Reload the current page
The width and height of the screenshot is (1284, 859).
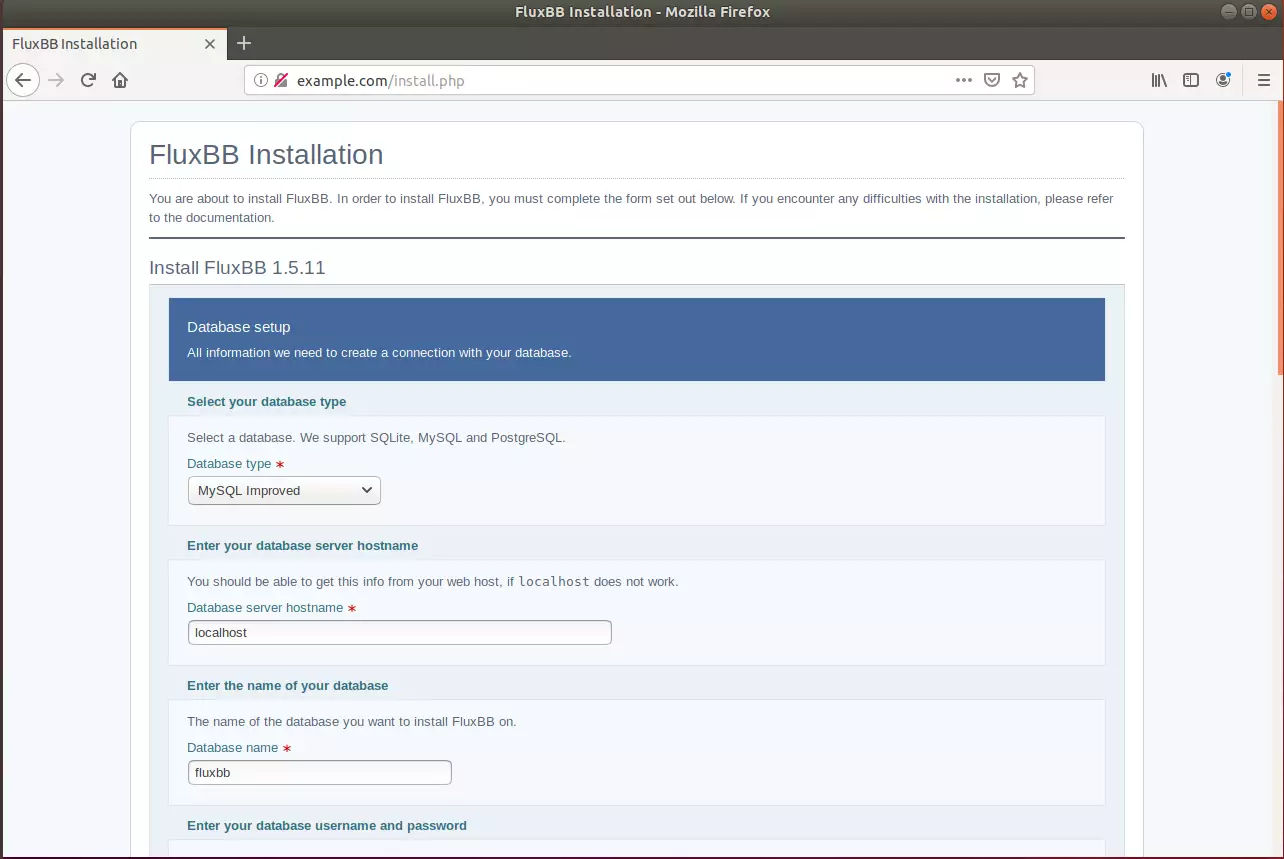(x=88, y=80)
